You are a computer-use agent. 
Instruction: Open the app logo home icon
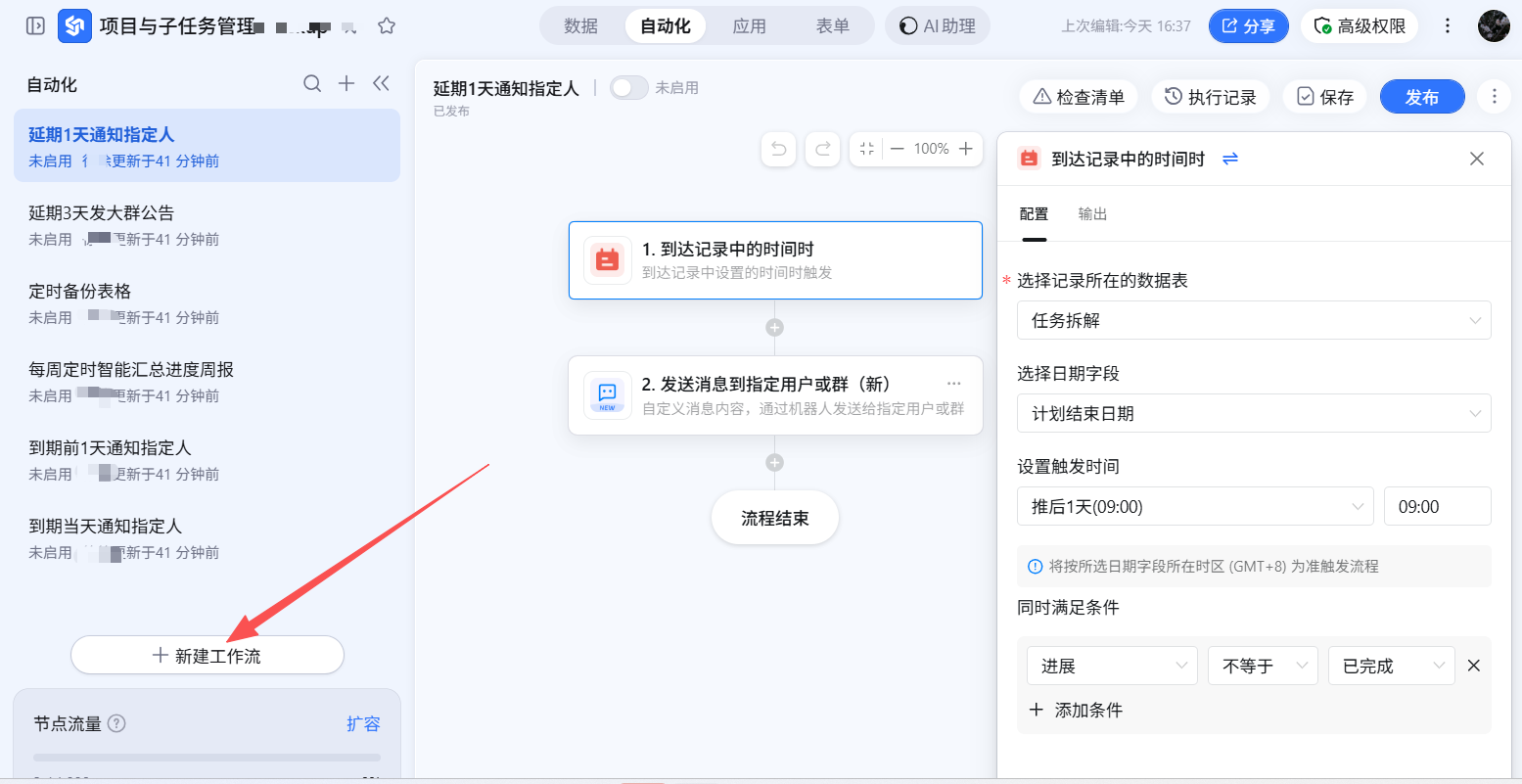[x=75, y=26]
